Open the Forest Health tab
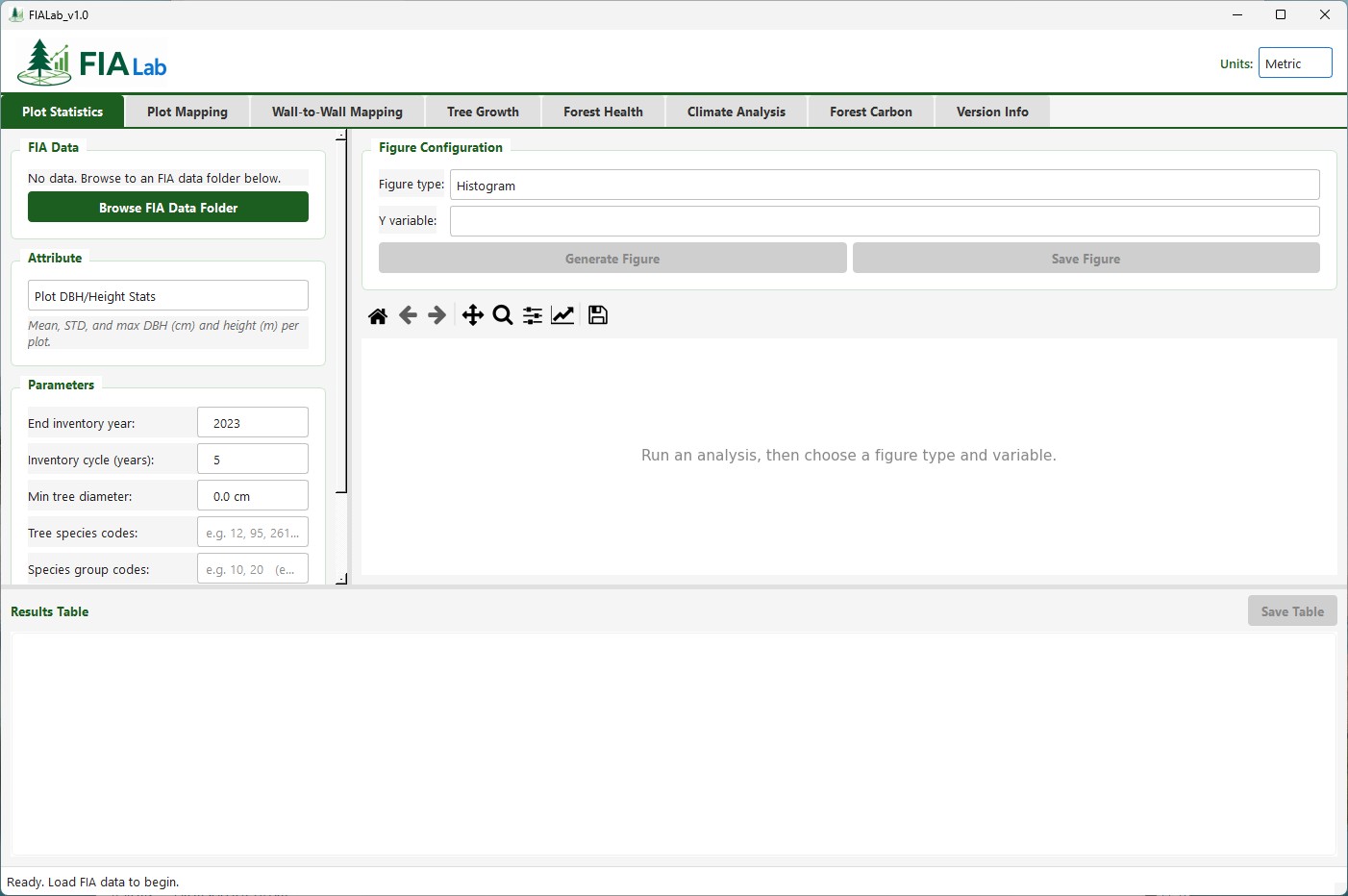The image size is (1348, 896). coord(603,112)
